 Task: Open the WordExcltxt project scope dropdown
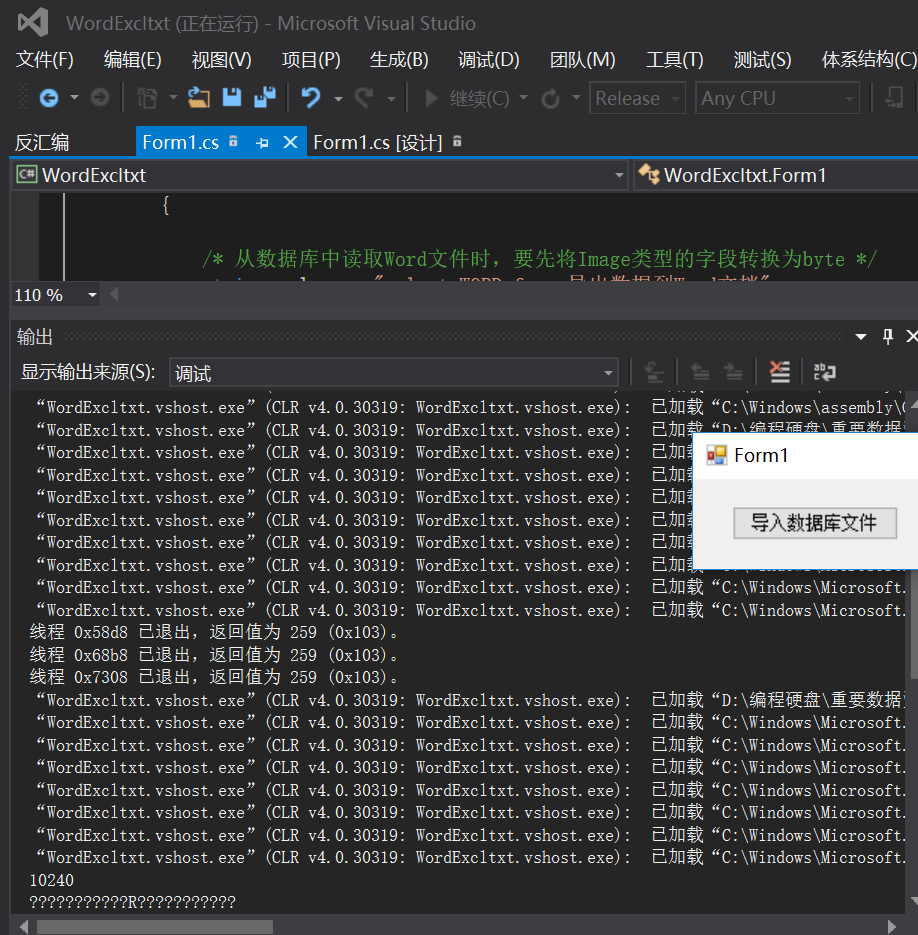pyautogui.click(x=320, y=175)
